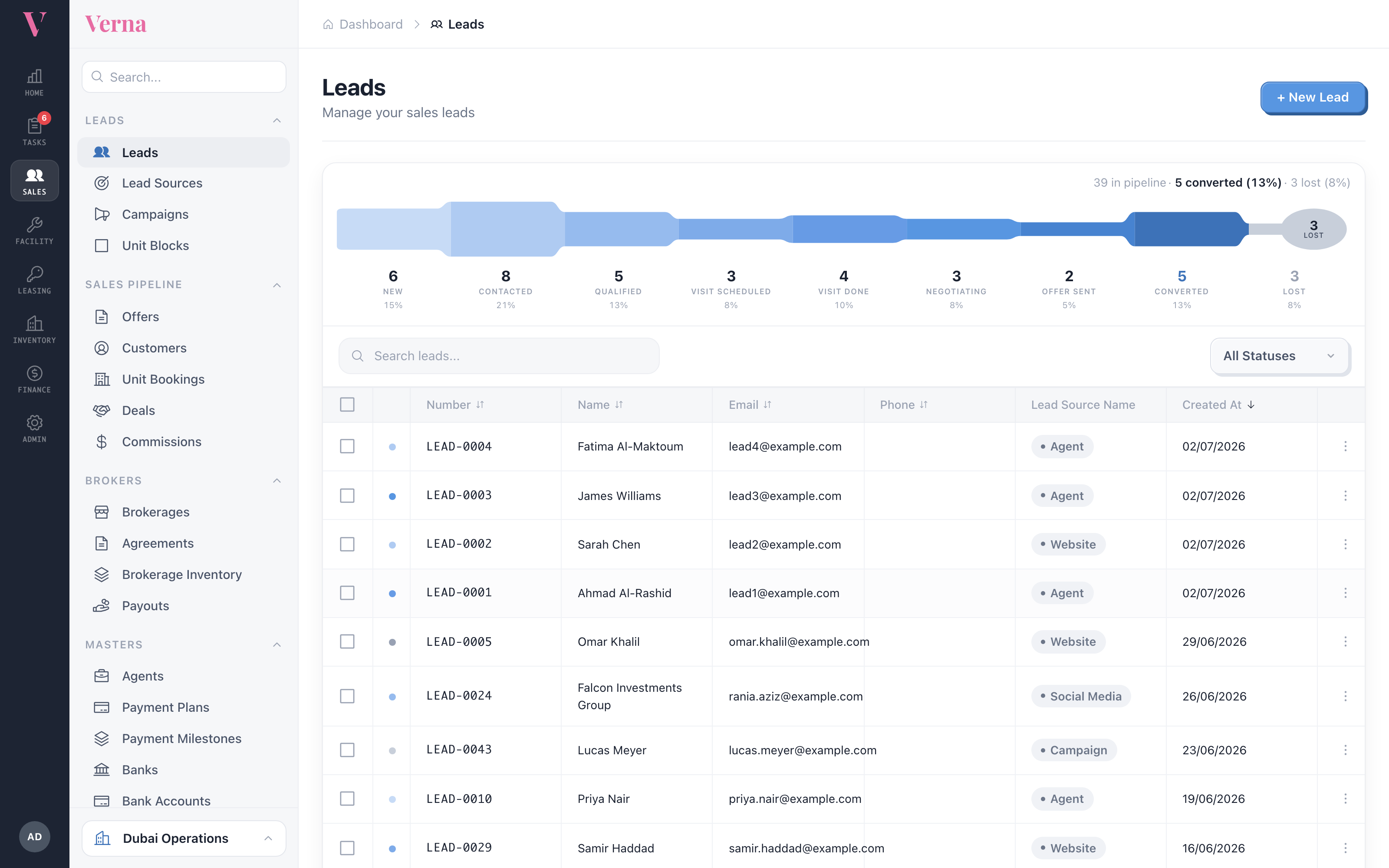This screenshot has height=868, width=1389.
Task: Open the Bank Accounts sidebar item
Action: coord(184,801)
